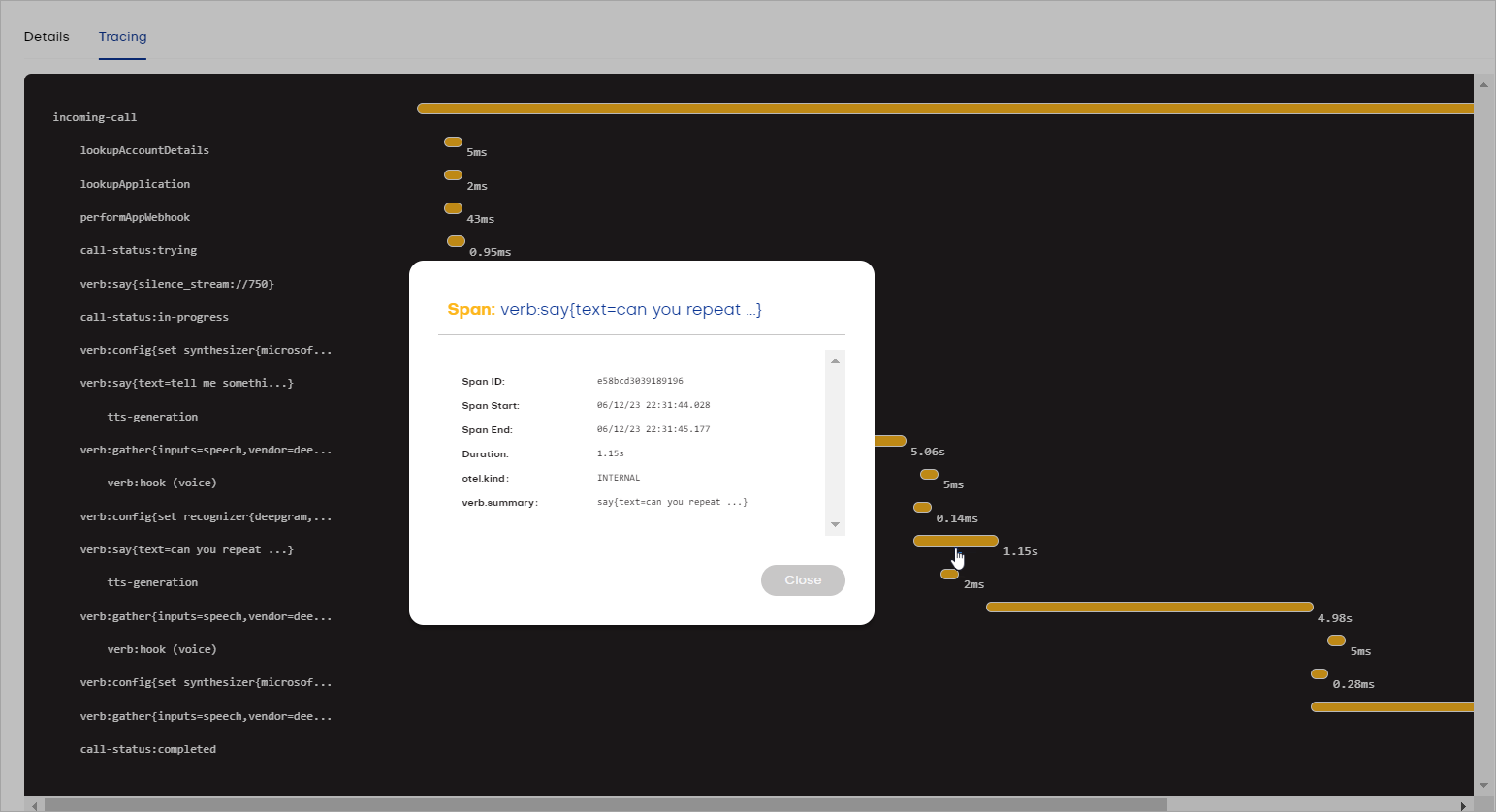The image size is (1496, 812).
Task: Click the right arrow of the horizontal scrollbar
Action: (x=1463, y=805)
